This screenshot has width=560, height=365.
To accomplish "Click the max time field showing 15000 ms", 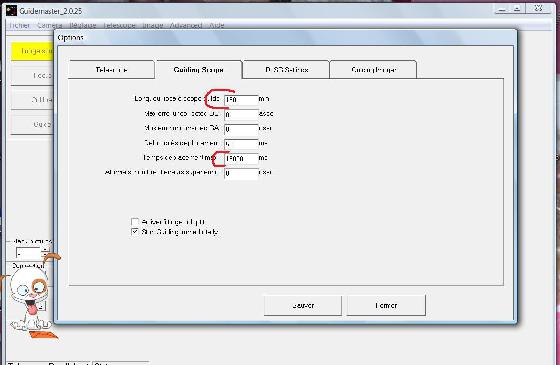I will pyautogui.click(x=241, y=158).
